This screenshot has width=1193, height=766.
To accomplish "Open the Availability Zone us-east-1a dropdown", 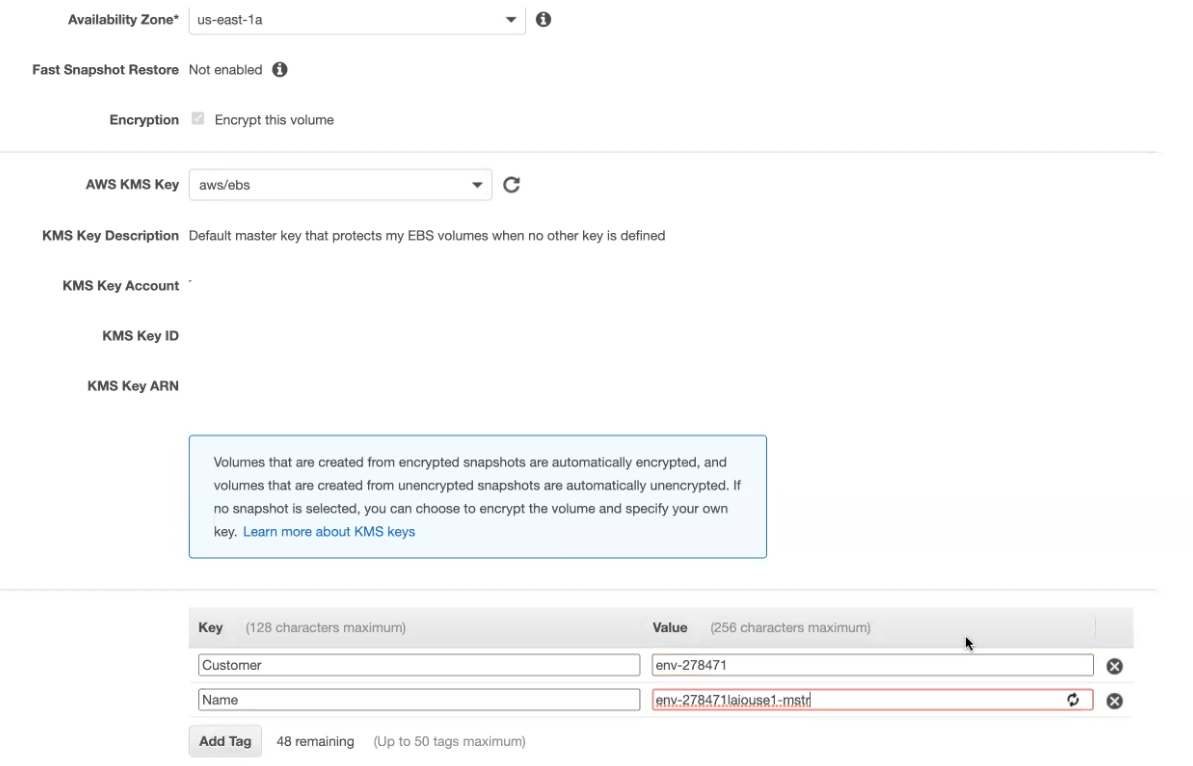I will (x=357, y=20).
